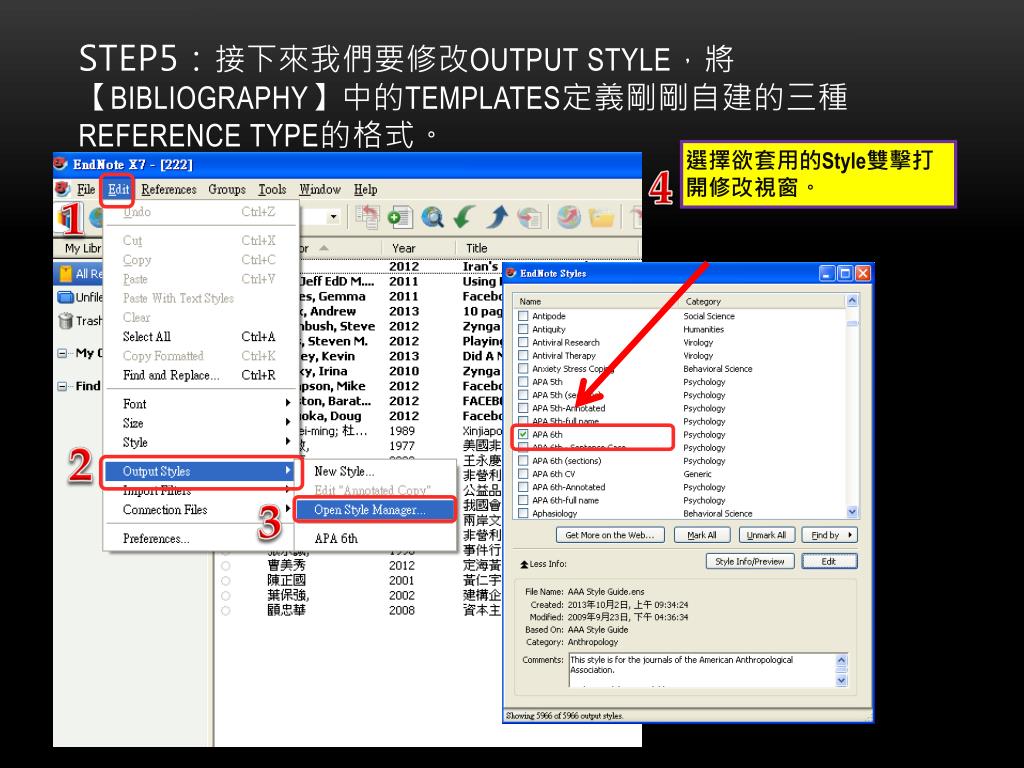1024x768 pixels.
Task: Check the APA 6th CV checkbox
Action: click(523, 474)
